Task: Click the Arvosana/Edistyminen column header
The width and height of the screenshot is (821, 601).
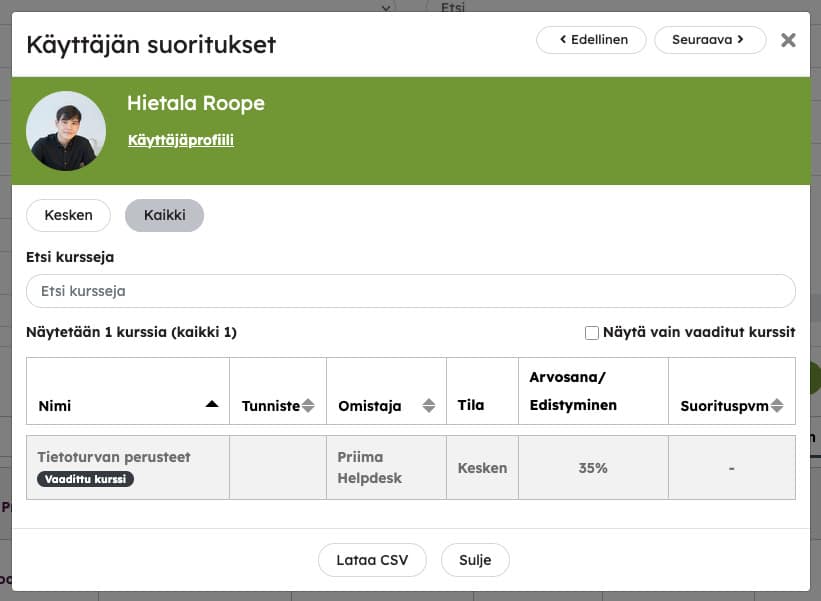Action: pos(593,391)
